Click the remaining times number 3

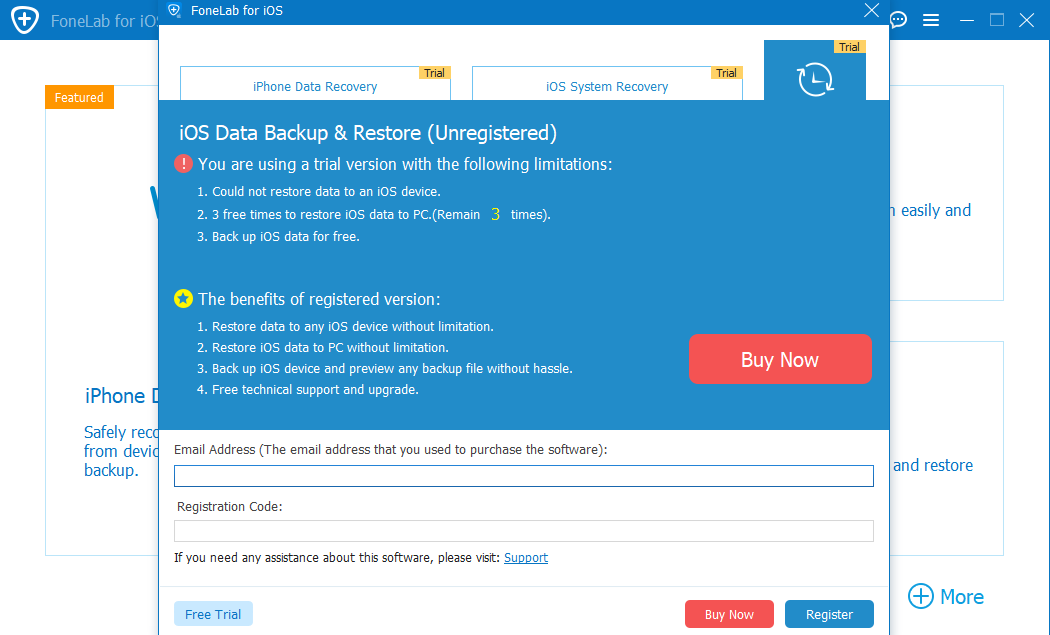point(496,214)
